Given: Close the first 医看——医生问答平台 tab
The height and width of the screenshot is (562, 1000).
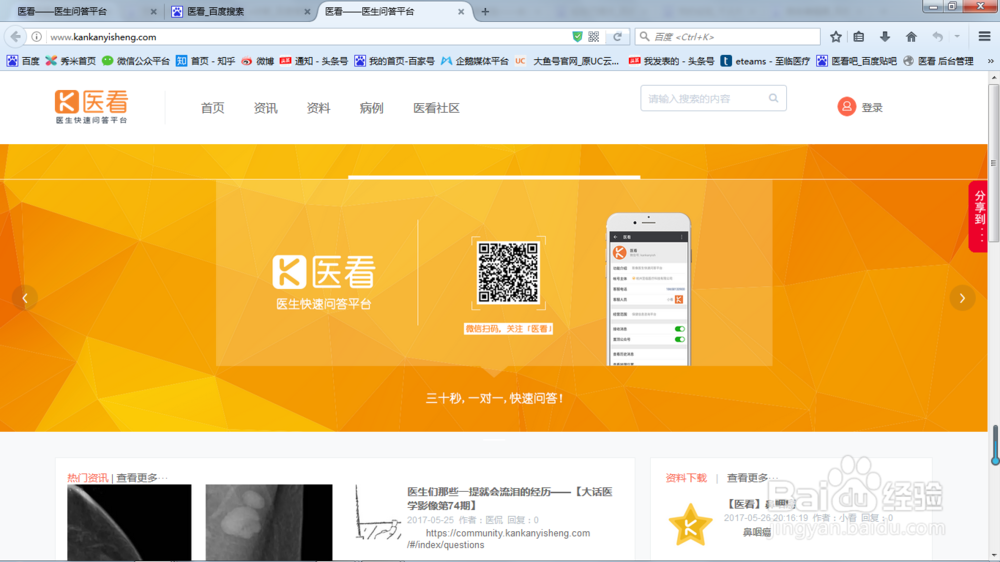Looking at the screenshot, I should (153, 11).
